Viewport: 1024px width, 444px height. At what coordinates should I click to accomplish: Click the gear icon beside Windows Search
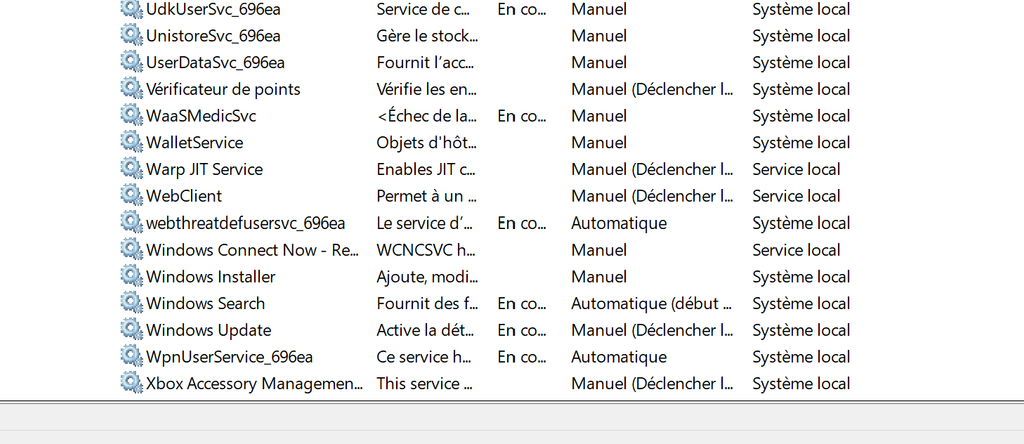[131, 303]
